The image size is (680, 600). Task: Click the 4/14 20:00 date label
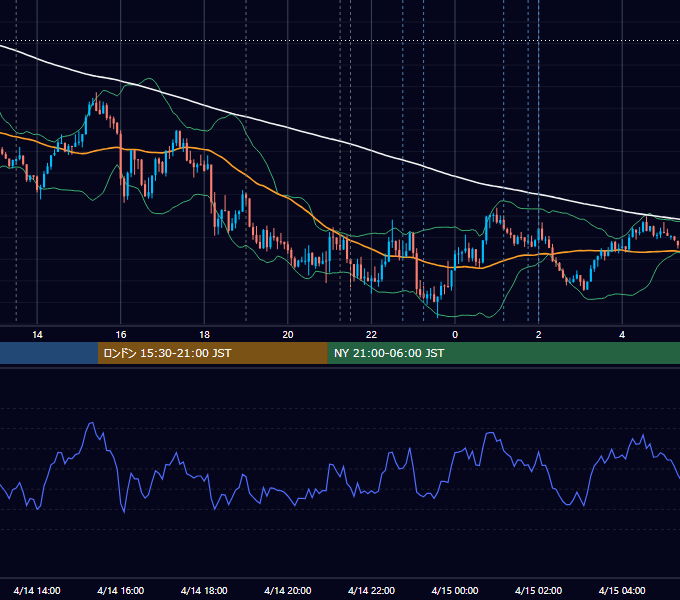click(x=288, y=590)
